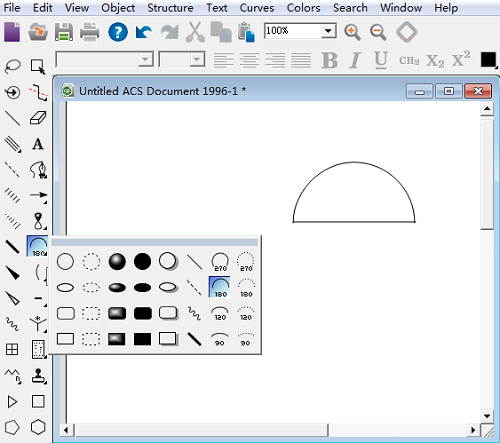
Task: Select the filled black rectangle shape
Action: pos(142,339)
